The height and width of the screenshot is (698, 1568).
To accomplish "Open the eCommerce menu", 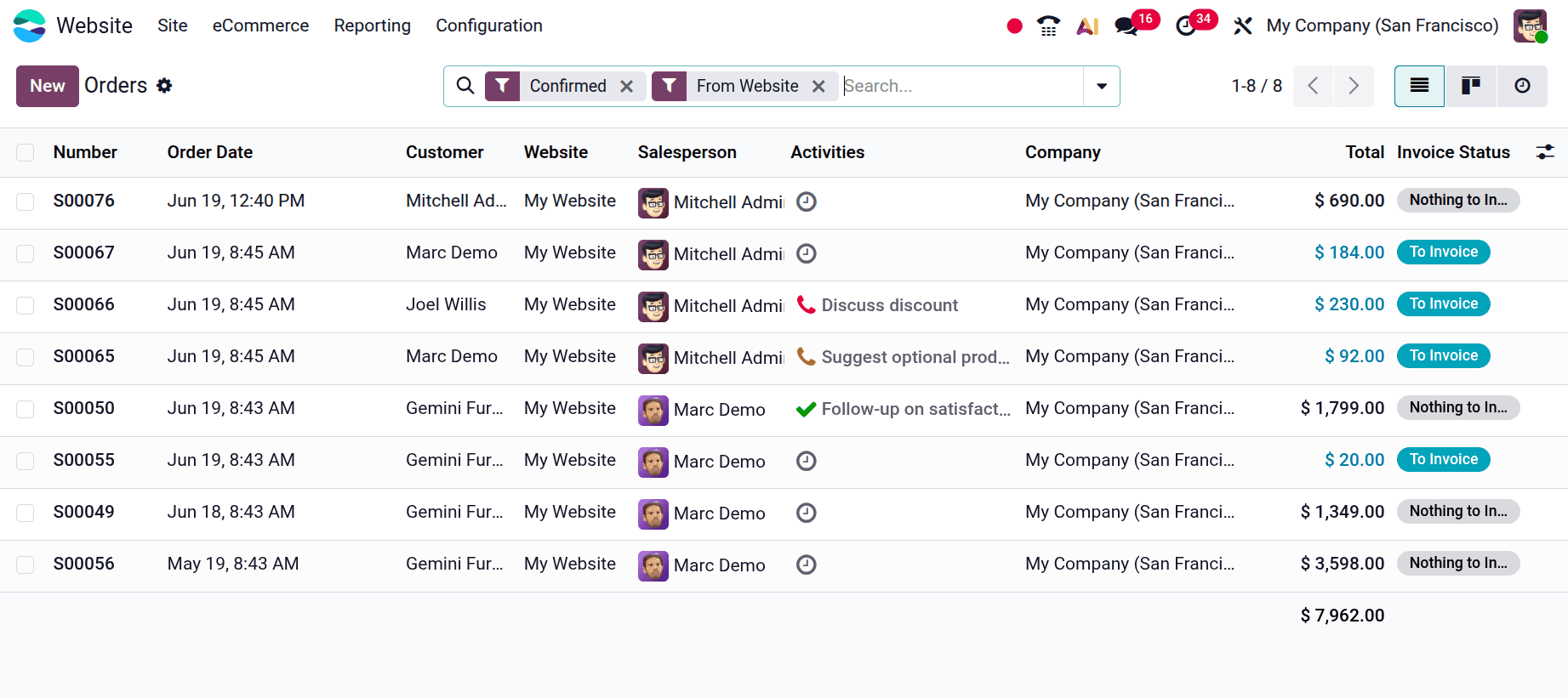I will (x=260, y=26).
